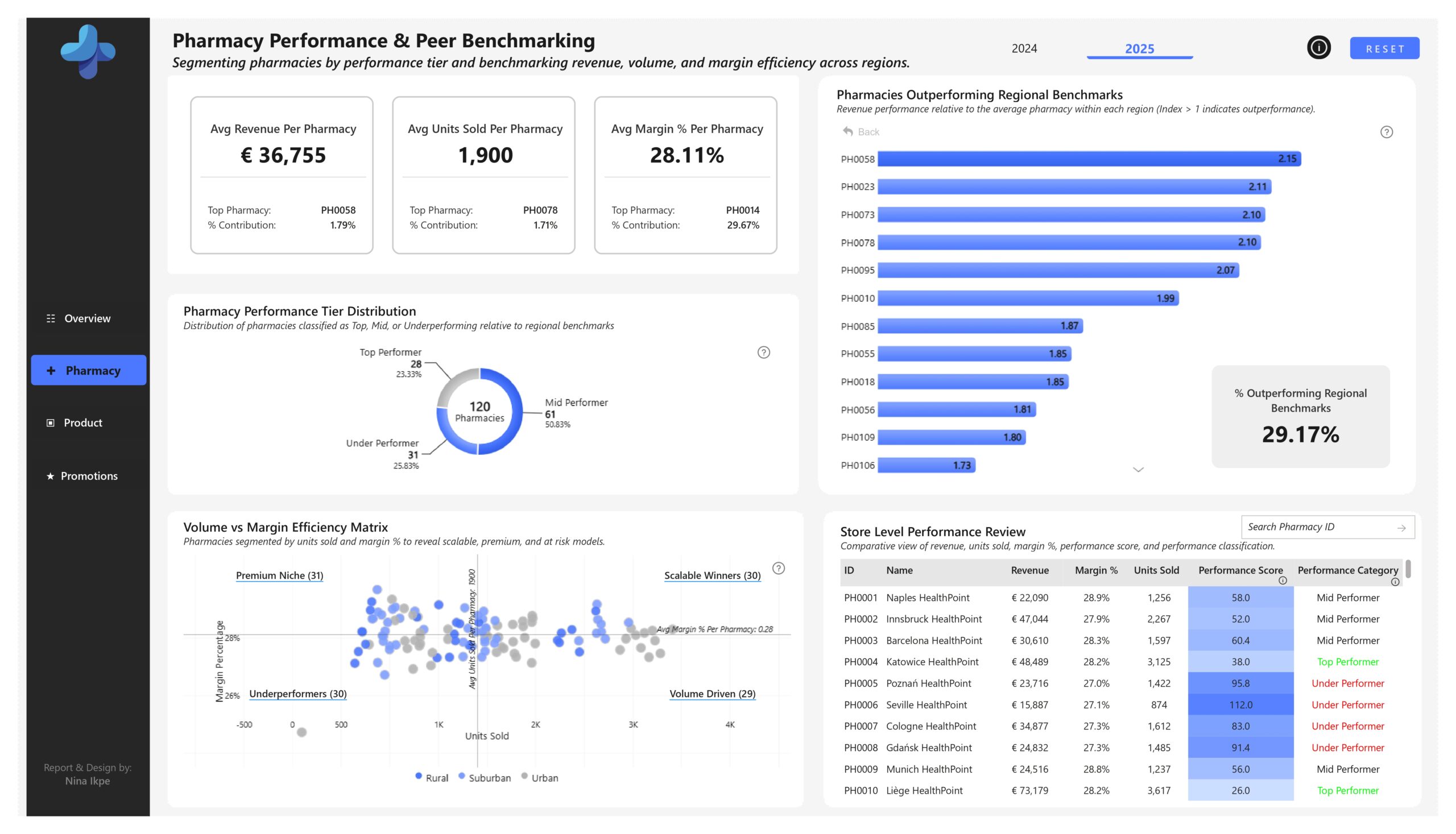Click the info icon beside RESET
This screenshot has width=1456, height=834.
(1318, 48)
